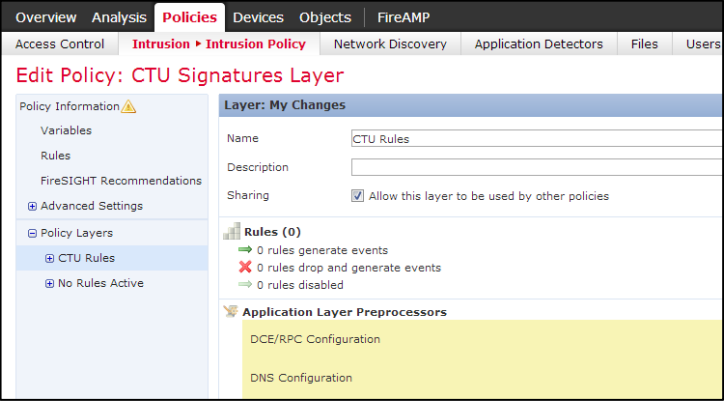Open the Overview menu
The width and height of the screenshot is (724, 401).
(46, 18)
